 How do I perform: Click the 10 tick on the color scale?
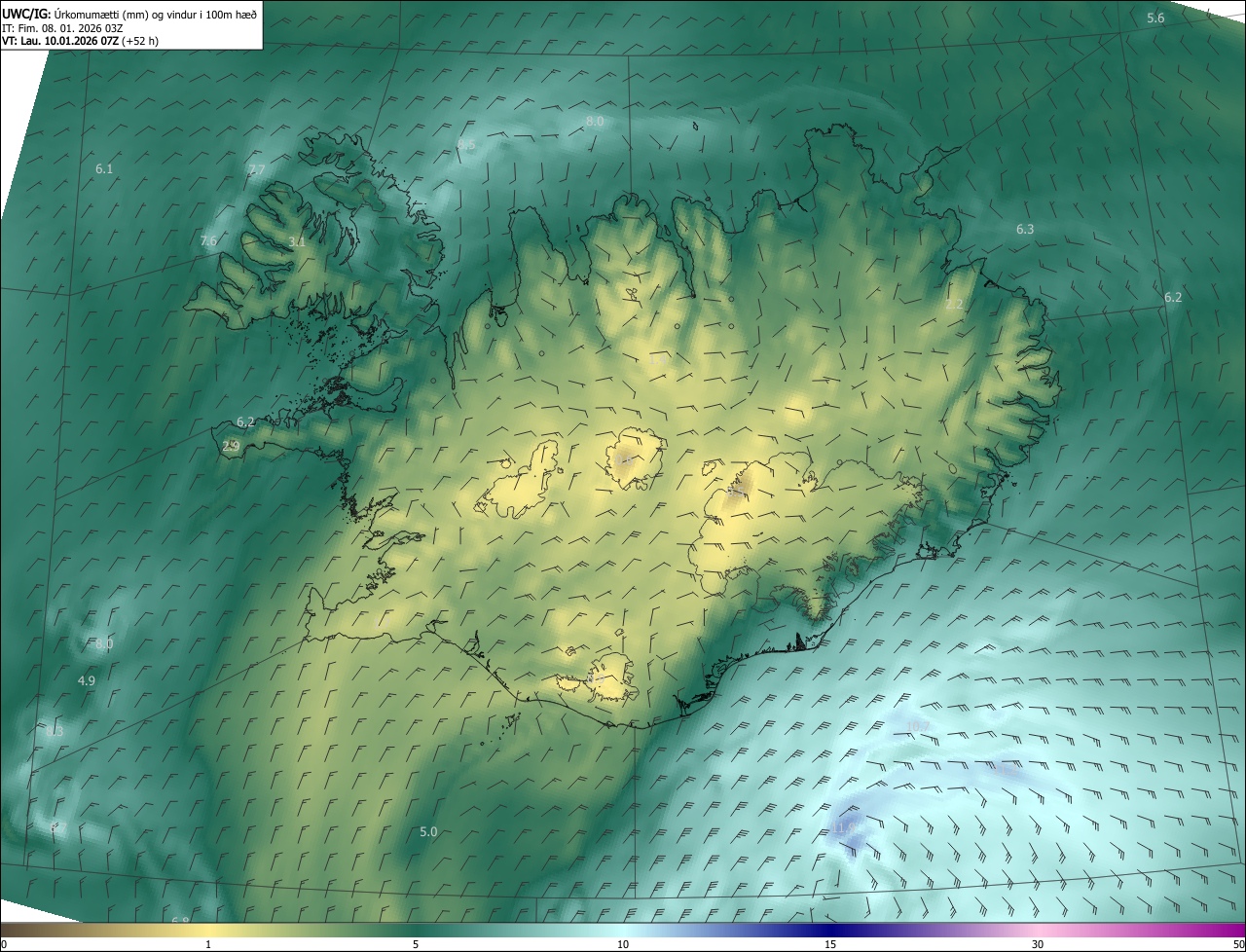[623, 944]
